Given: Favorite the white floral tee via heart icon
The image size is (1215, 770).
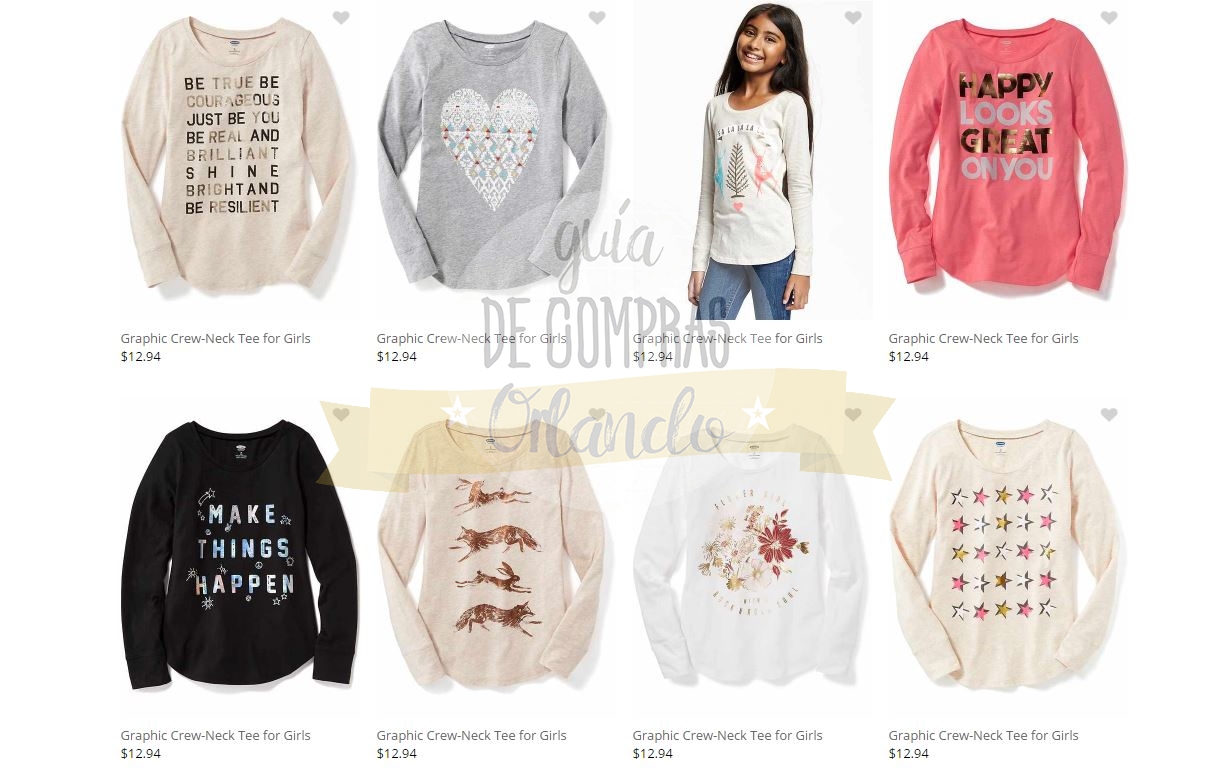Looking at the screenshot, I should point(853,414).
